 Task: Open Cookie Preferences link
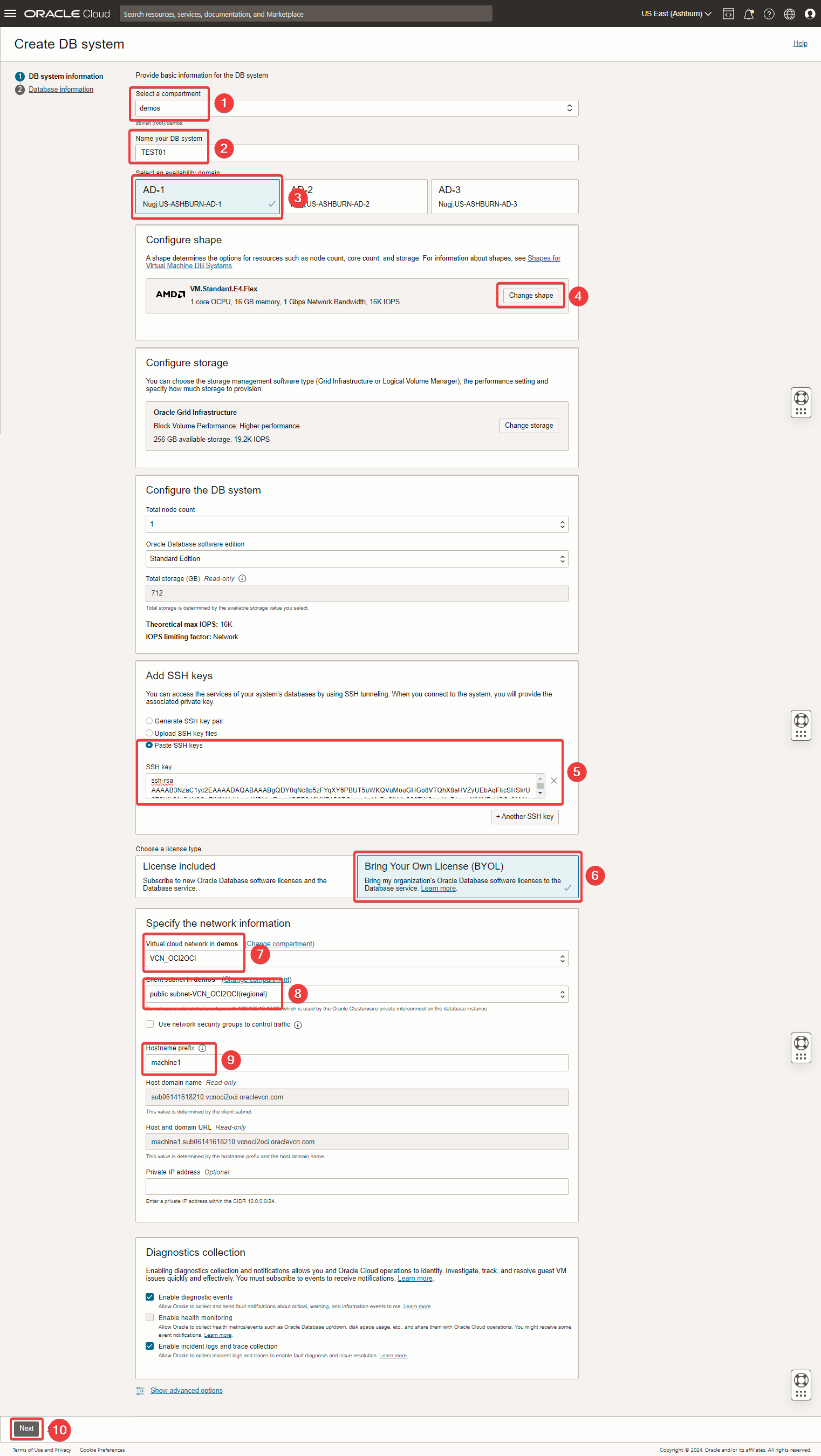click(x=102, y=1450)
